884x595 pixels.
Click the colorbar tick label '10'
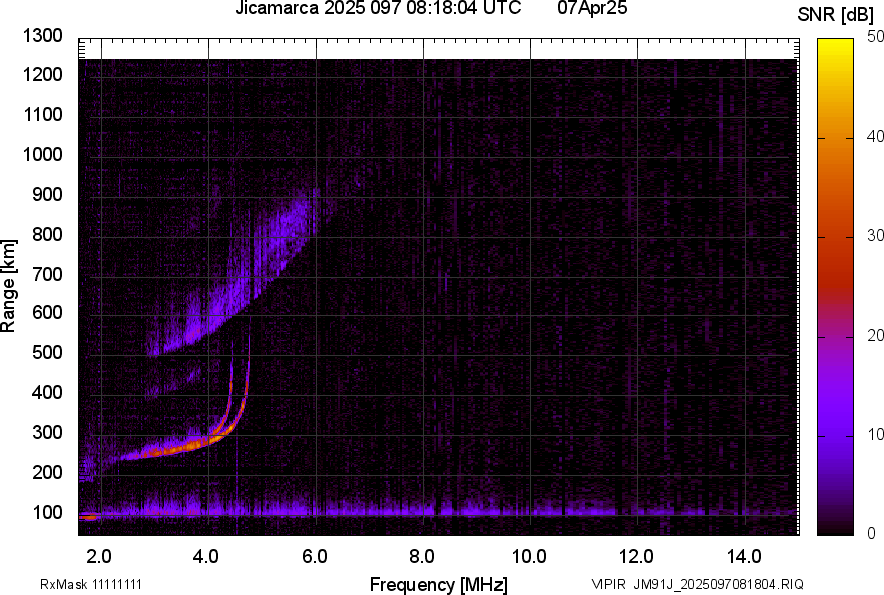[x=876, y=434]
